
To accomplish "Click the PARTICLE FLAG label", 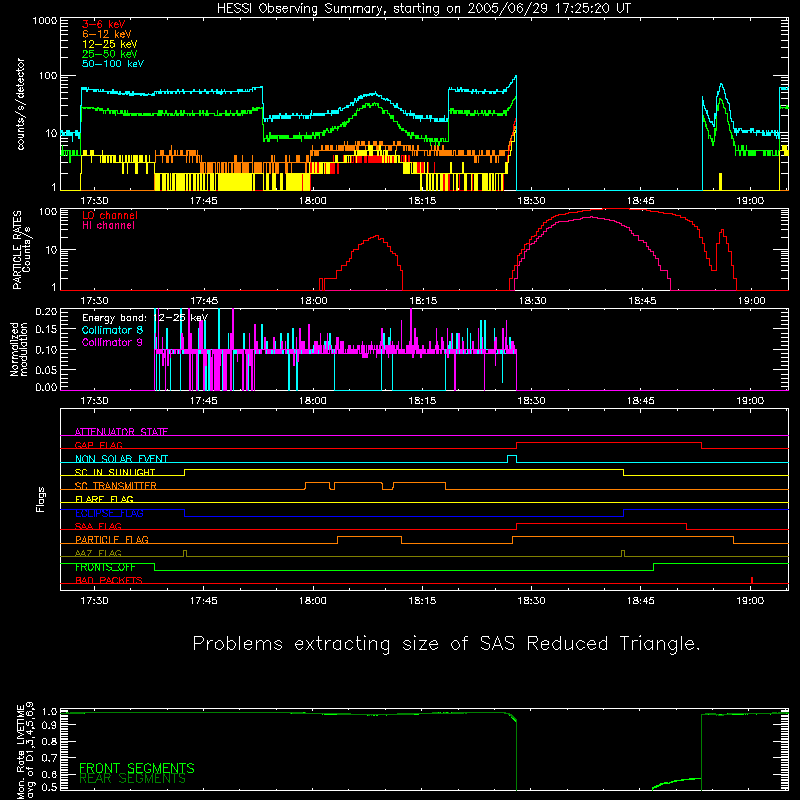I will pyautogui.click(x=112, y=539).
